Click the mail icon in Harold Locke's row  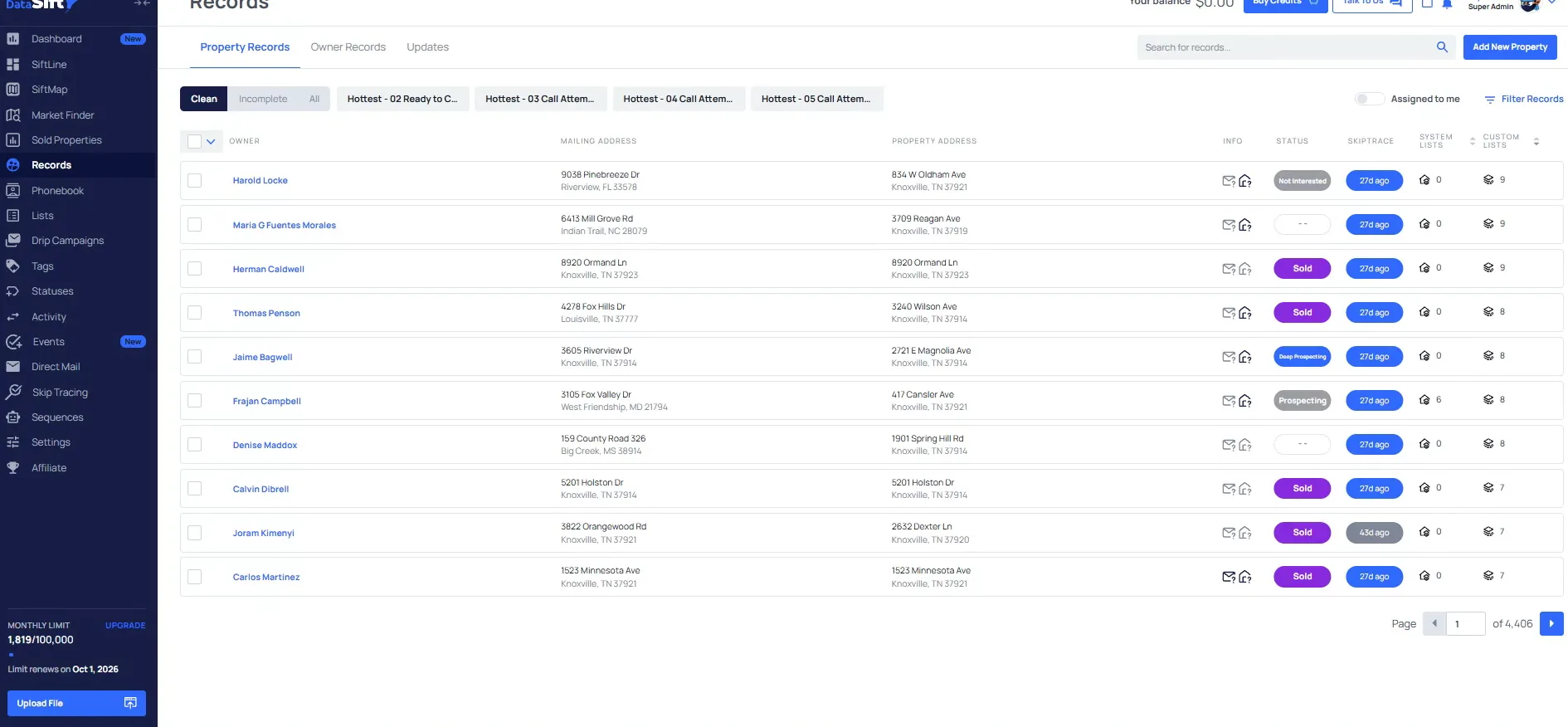coord(1229,181)
